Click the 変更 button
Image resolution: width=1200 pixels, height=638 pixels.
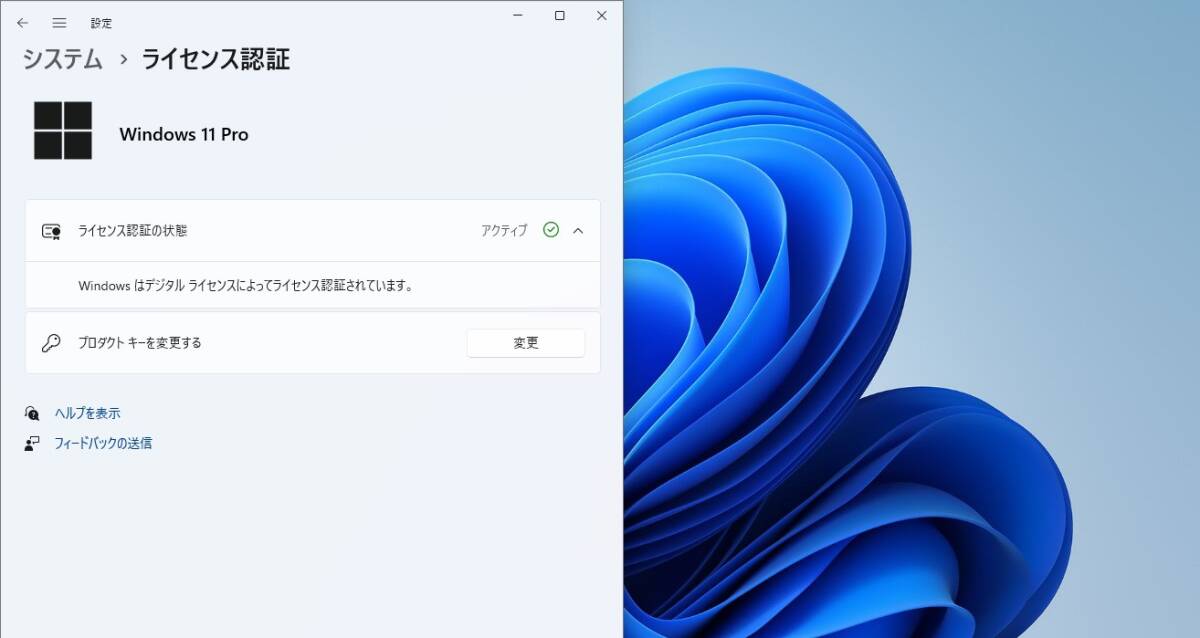[526, 343]
